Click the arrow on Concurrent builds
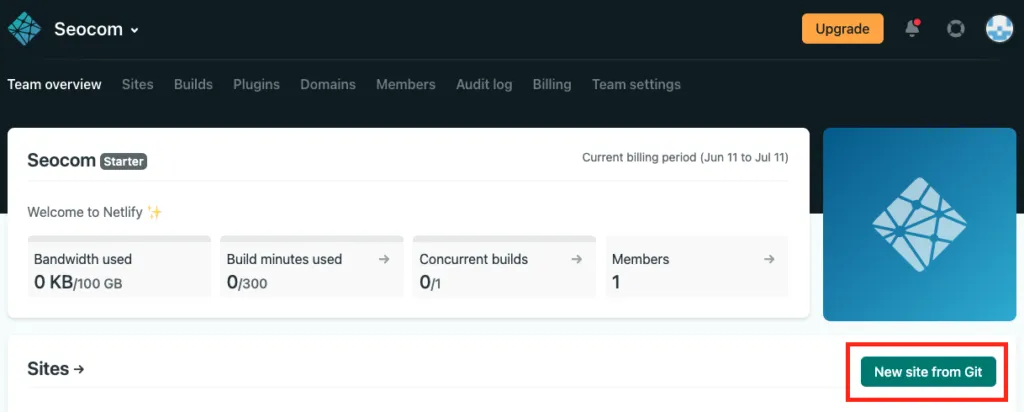1024x412 pixels. [577, 259]
